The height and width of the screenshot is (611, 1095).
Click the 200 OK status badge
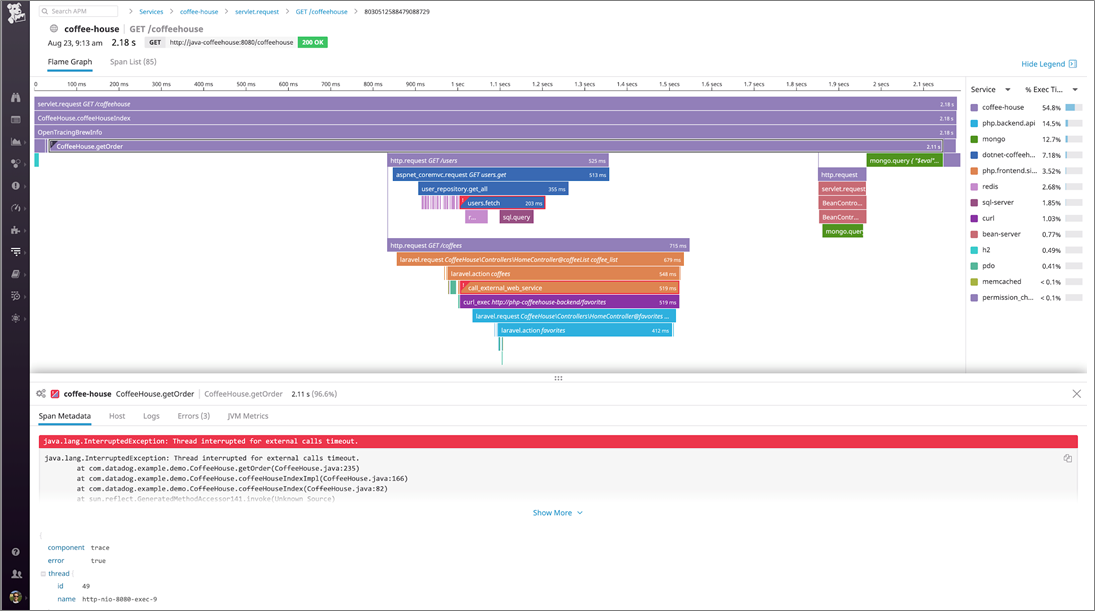click(x=313, y=43)
